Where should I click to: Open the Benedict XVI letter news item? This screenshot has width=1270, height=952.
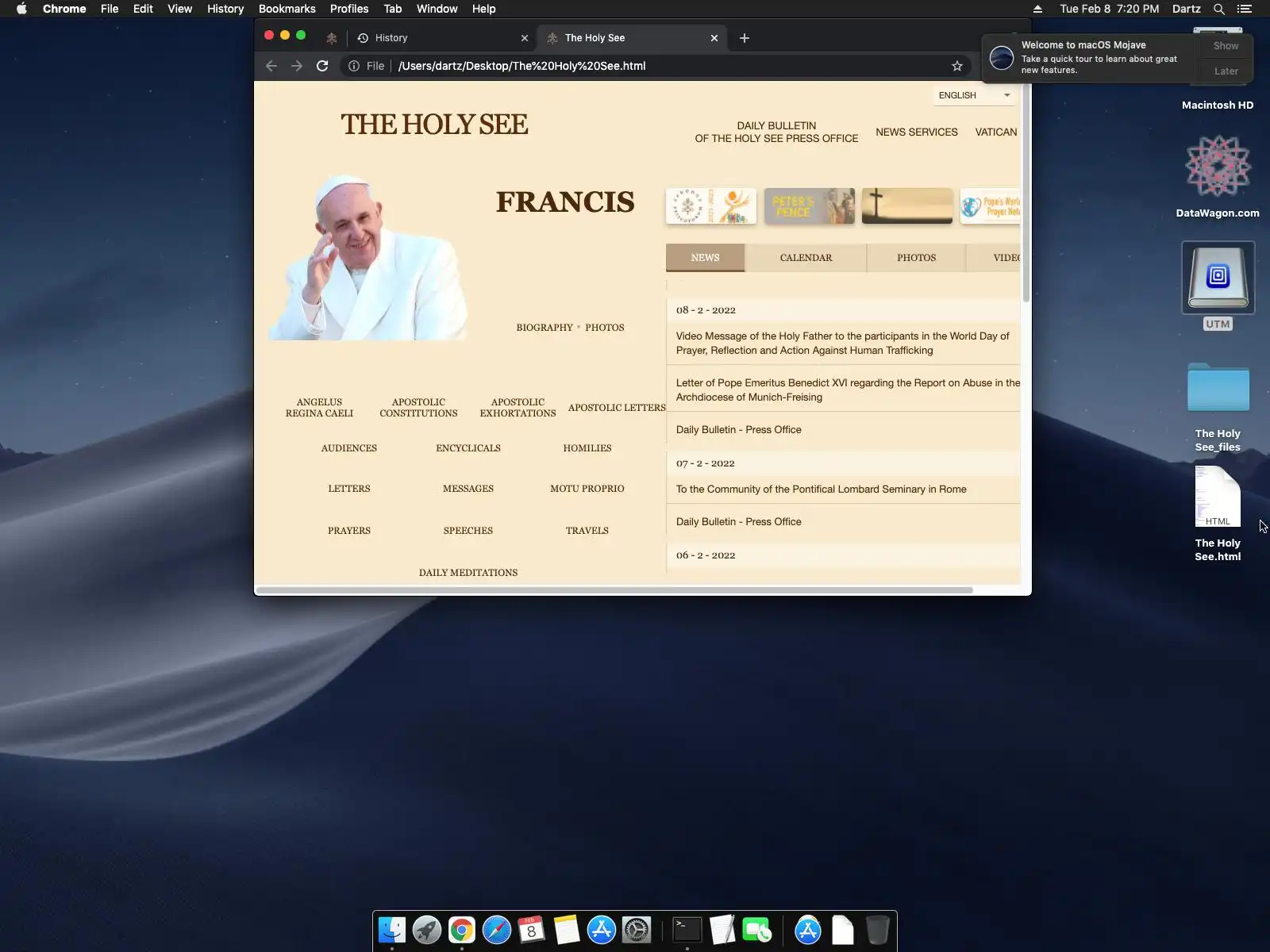(848, 390)
